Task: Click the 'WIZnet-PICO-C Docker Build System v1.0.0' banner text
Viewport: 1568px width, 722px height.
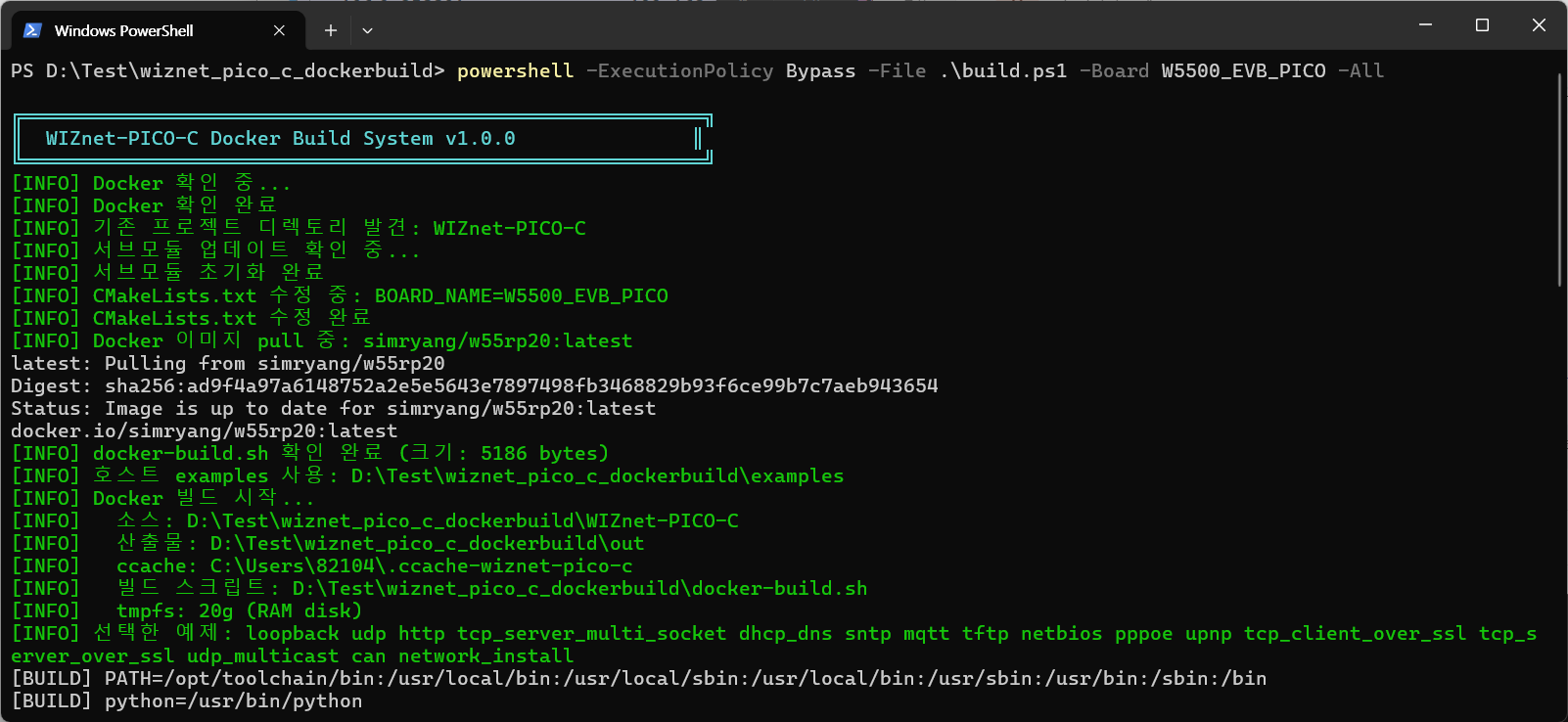Action: point(280,139)
